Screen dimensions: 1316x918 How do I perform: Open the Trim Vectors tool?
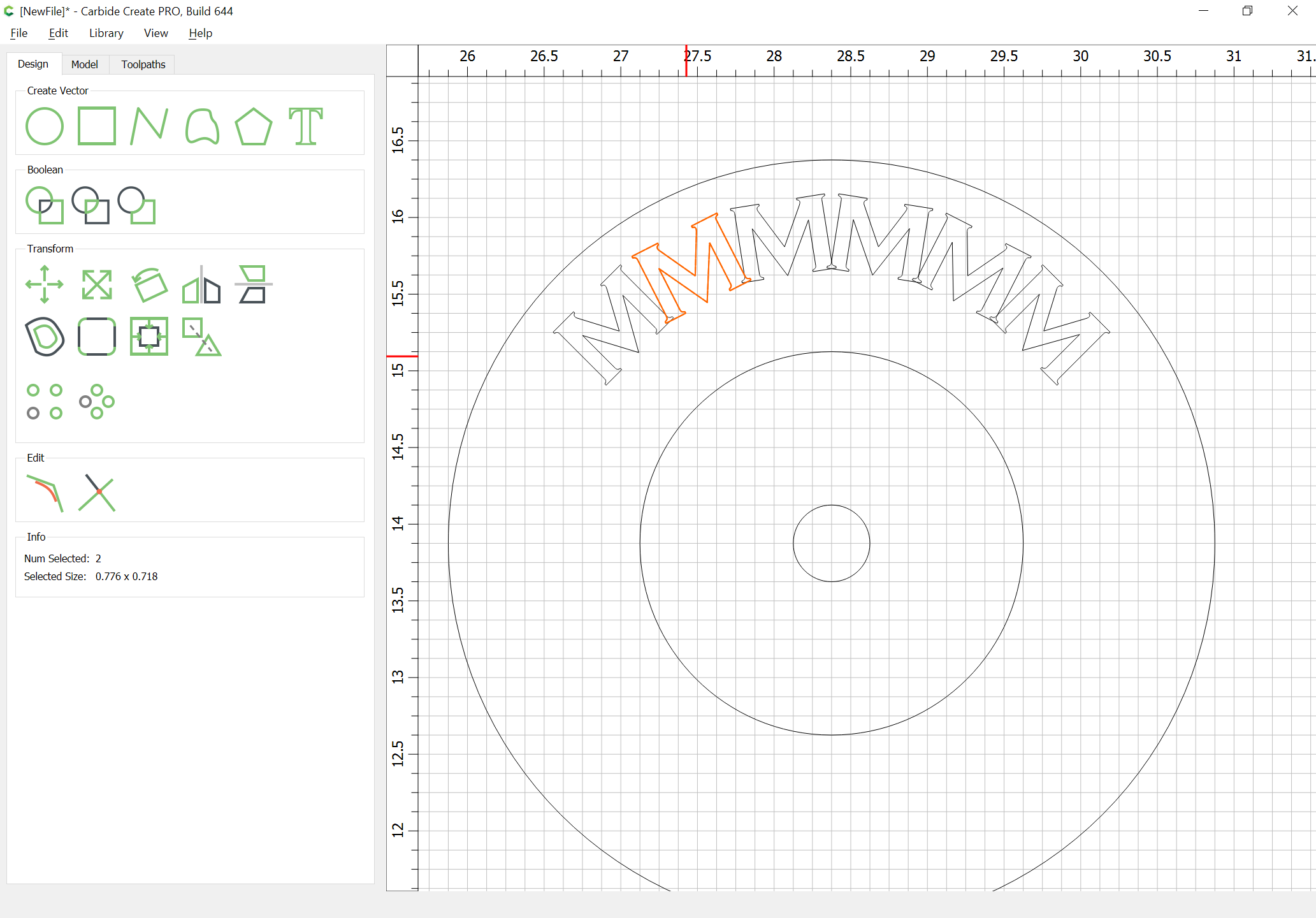(x=97, y=492)
